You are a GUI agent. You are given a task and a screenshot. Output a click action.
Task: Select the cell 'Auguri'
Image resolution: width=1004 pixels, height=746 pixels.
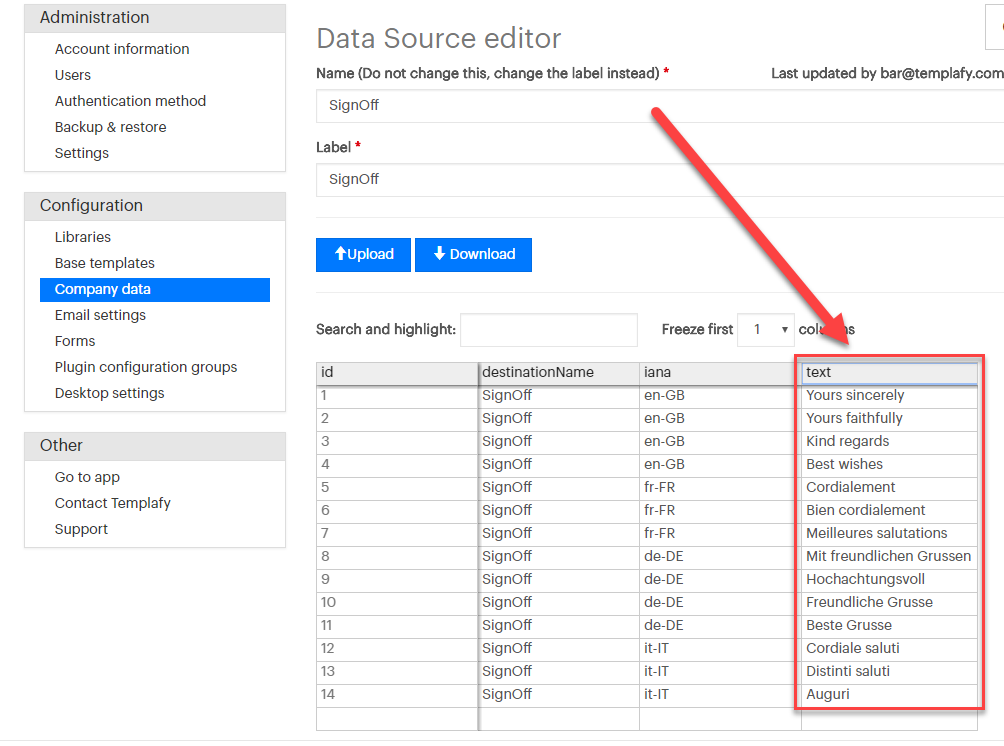pos(889,695)
